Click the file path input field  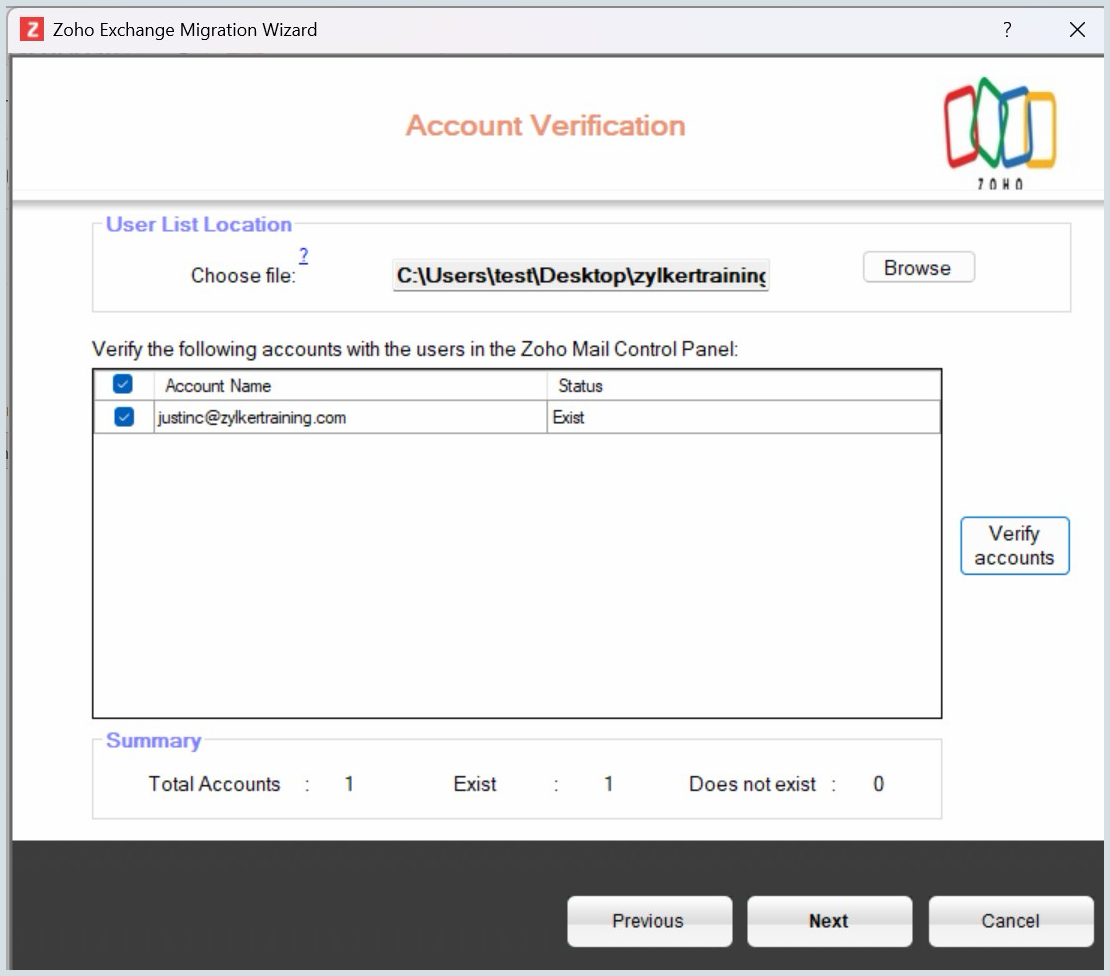click(580, 275)
